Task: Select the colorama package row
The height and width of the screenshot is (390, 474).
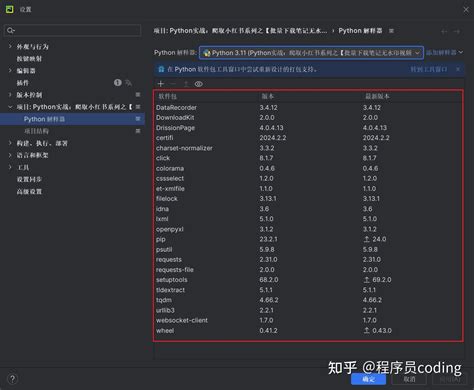Action: (308, 168)
